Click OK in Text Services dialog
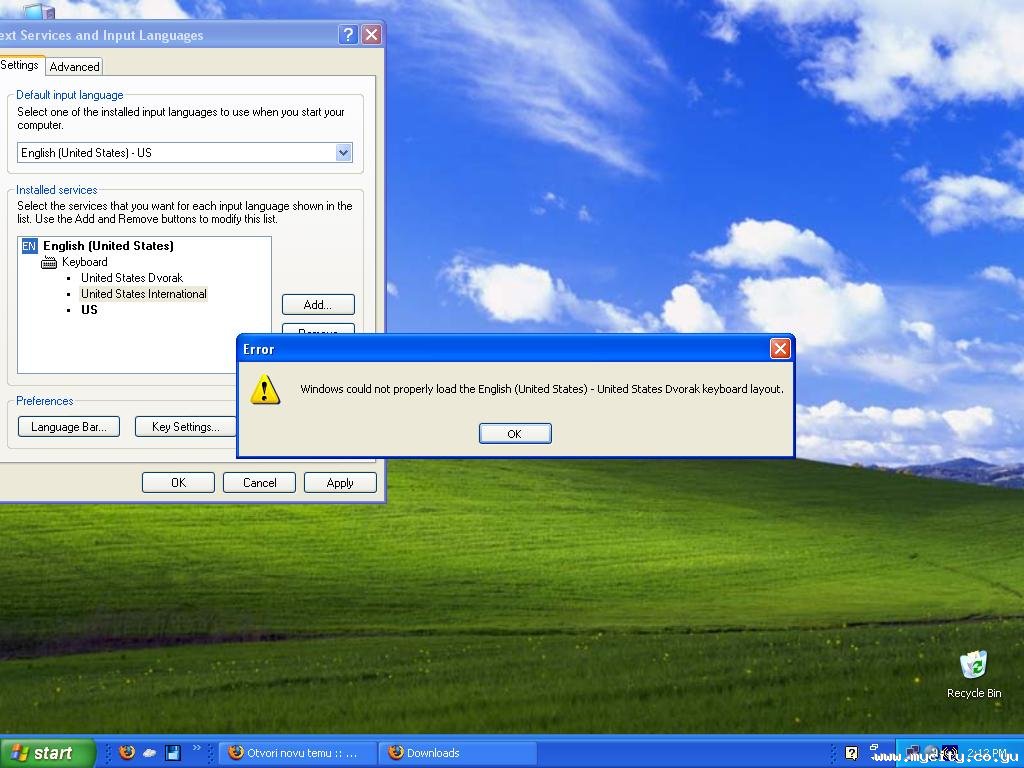 pyautogui.click(x=178, y=483)
